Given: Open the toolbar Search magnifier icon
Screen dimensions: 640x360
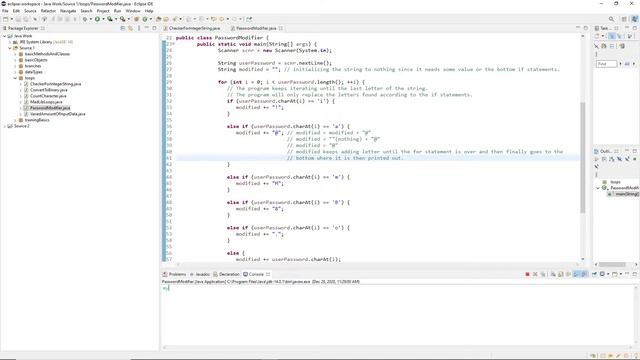Looking at the screenshot, I should [x=611, y=19].
